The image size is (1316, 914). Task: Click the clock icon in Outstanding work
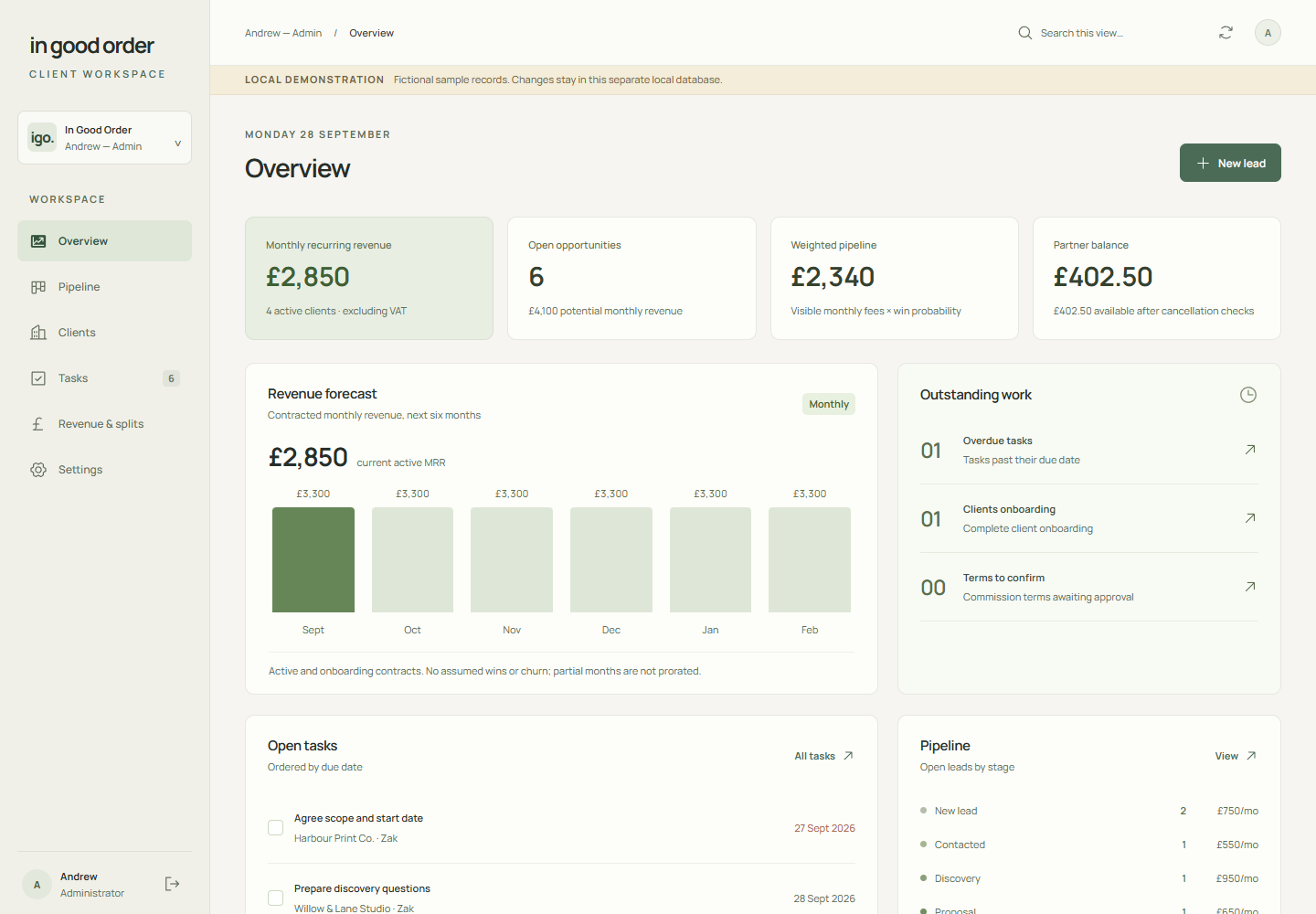[1248, 395]
